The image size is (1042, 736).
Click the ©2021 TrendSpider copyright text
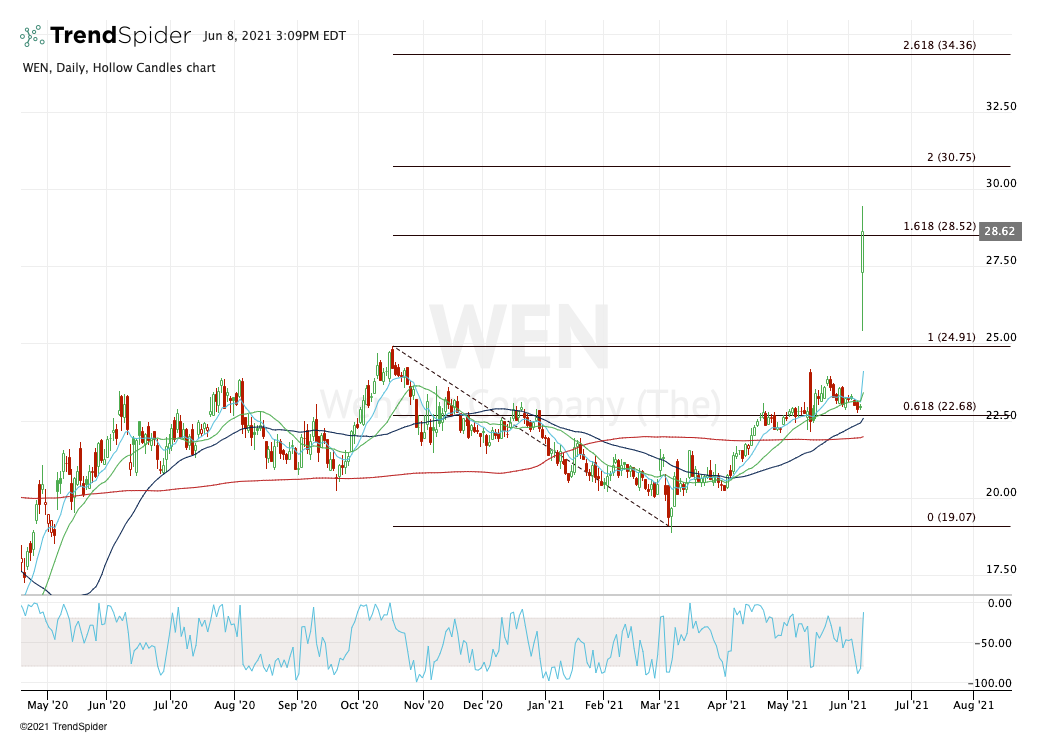click(x=64, y=727)
